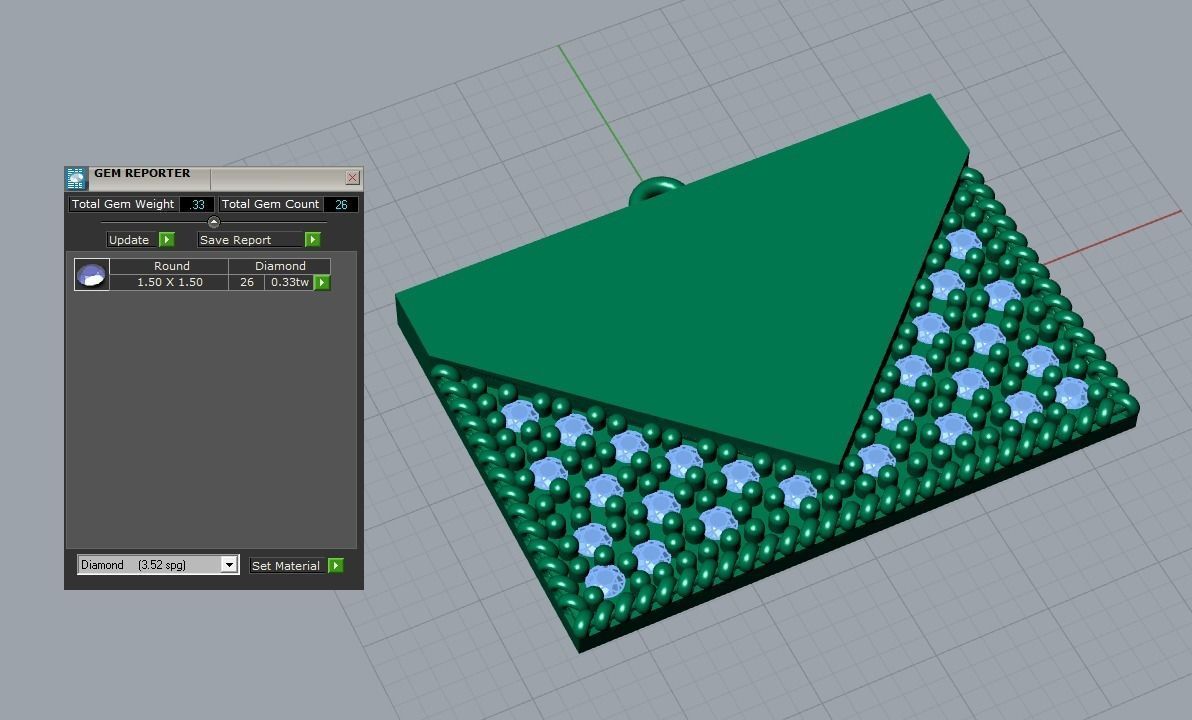
Task: Click the 'Total Gem Count' label
Action: pyautogui.click(x=271, y=204)
